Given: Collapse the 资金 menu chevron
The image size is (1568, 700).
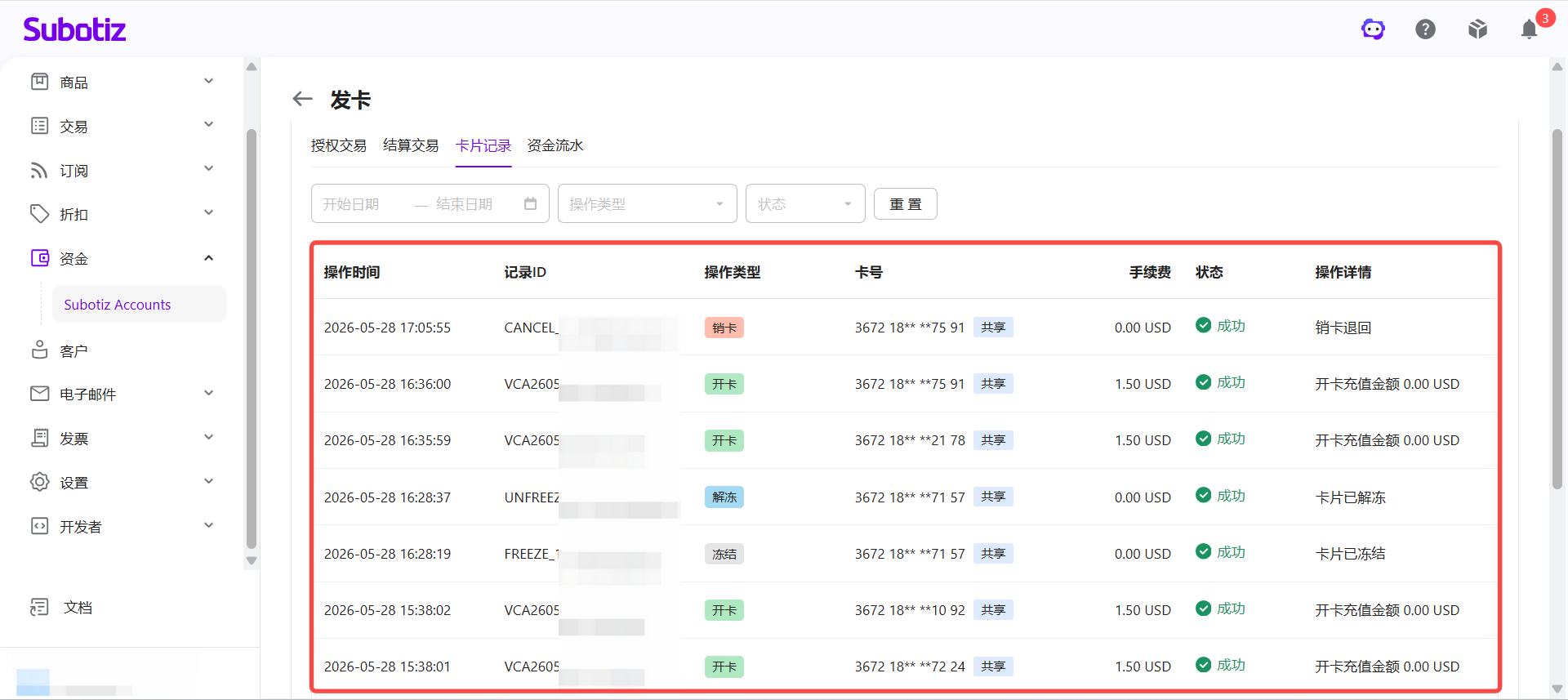Looking at the screenshot, I should coord(208,258).
